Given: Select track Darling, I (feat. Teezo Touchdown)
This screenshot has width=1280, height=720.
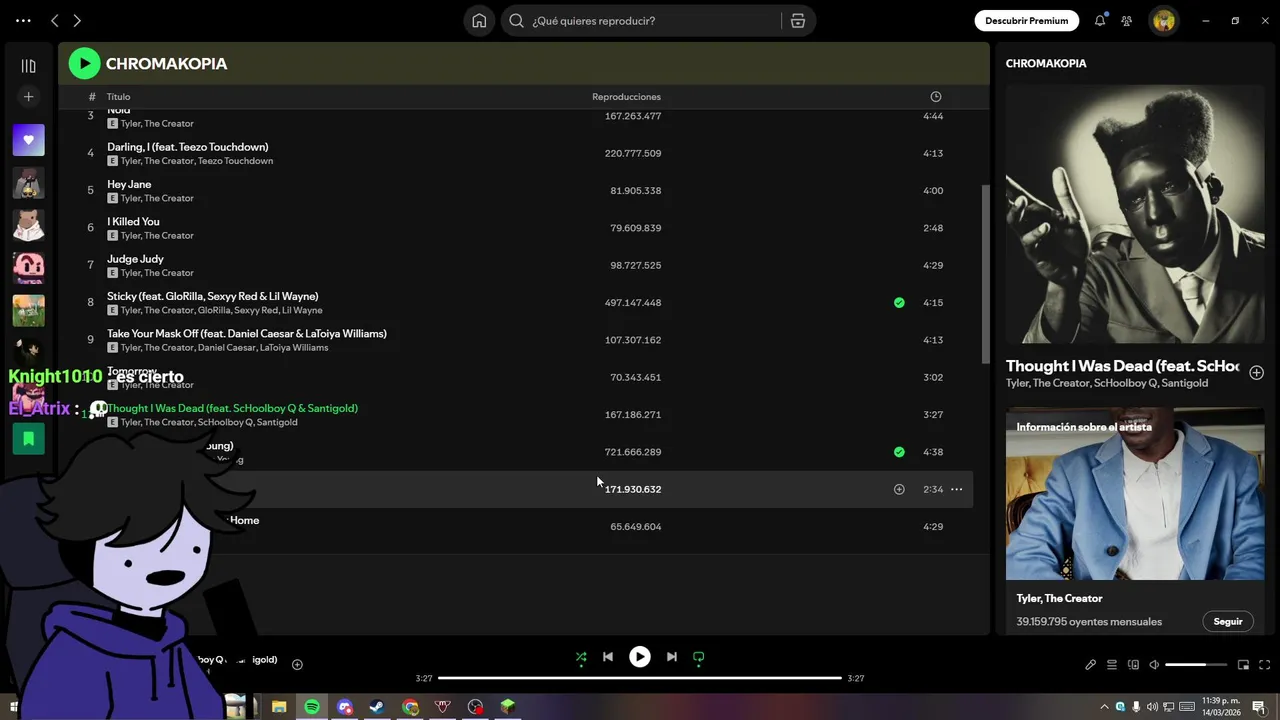Looking at the screenshot, I should [x=188, y=147].
